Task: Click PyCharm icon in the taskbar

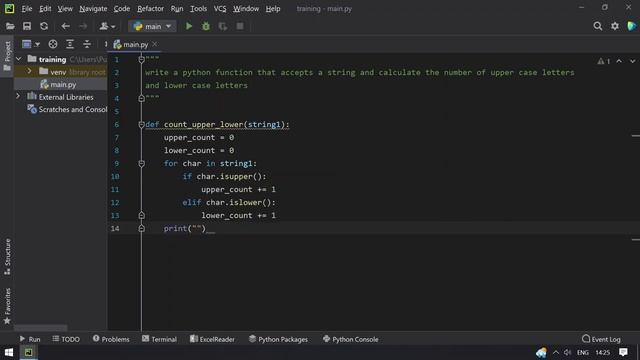Action: click(x=28, y=352)
